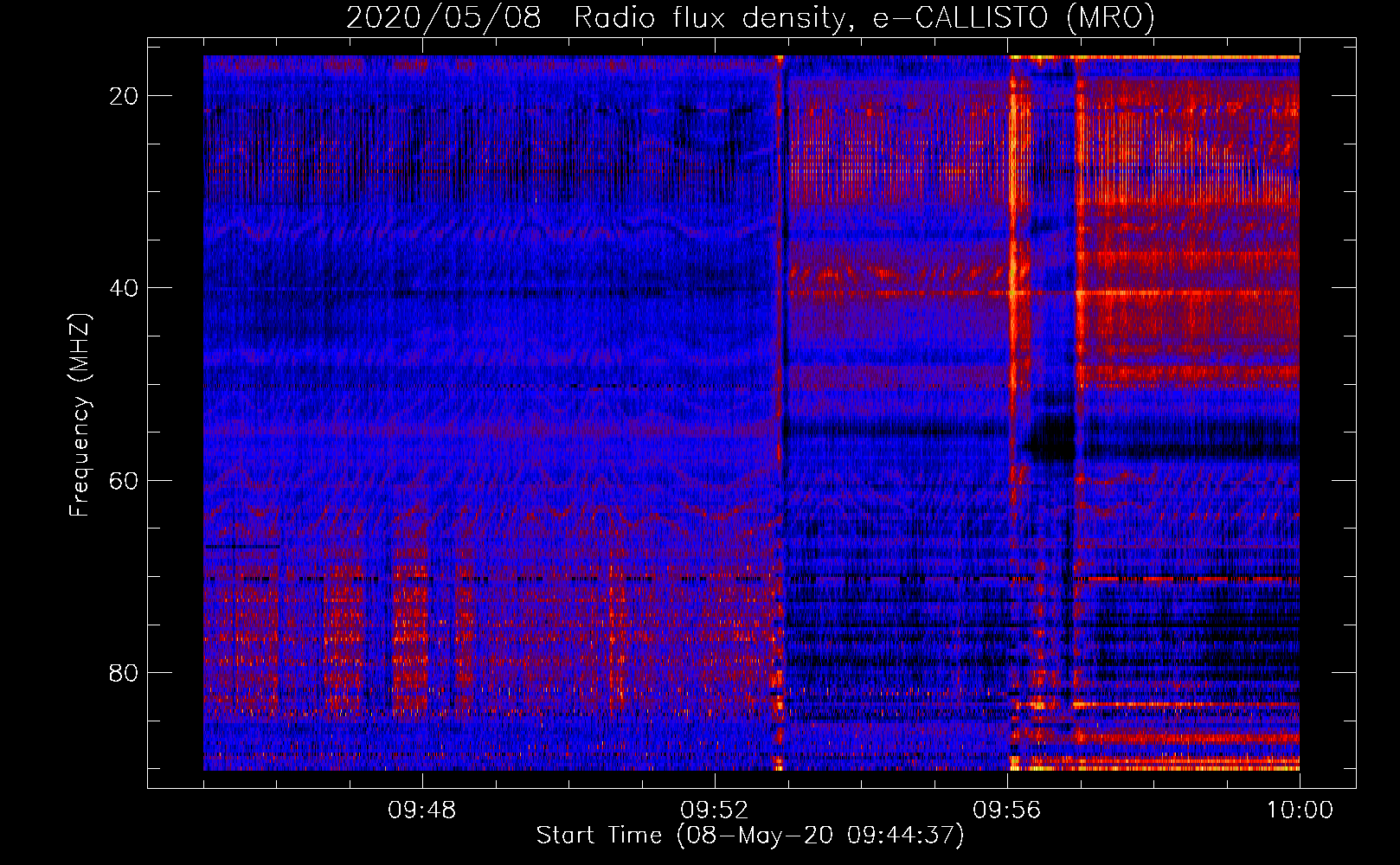Image resolution: width=1400 pixels, height=865 pixels.
Task: Click the 'Start Time (08-May-20 09:44:37)' axis label
Action: click(749, 836)
